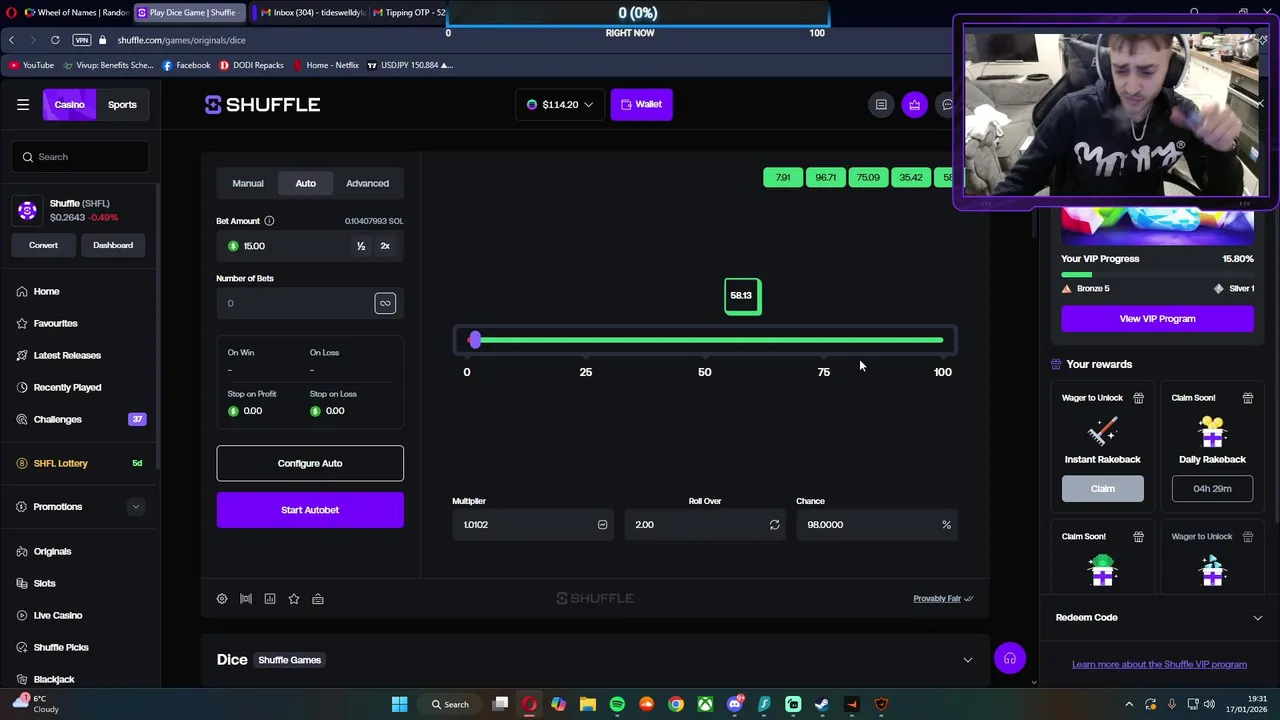Open Learn more about Shuffle VIP link
Image resolution: width=1280 pixels, height=720 pixels.
pyautogui.click(x=1159, y=664)
